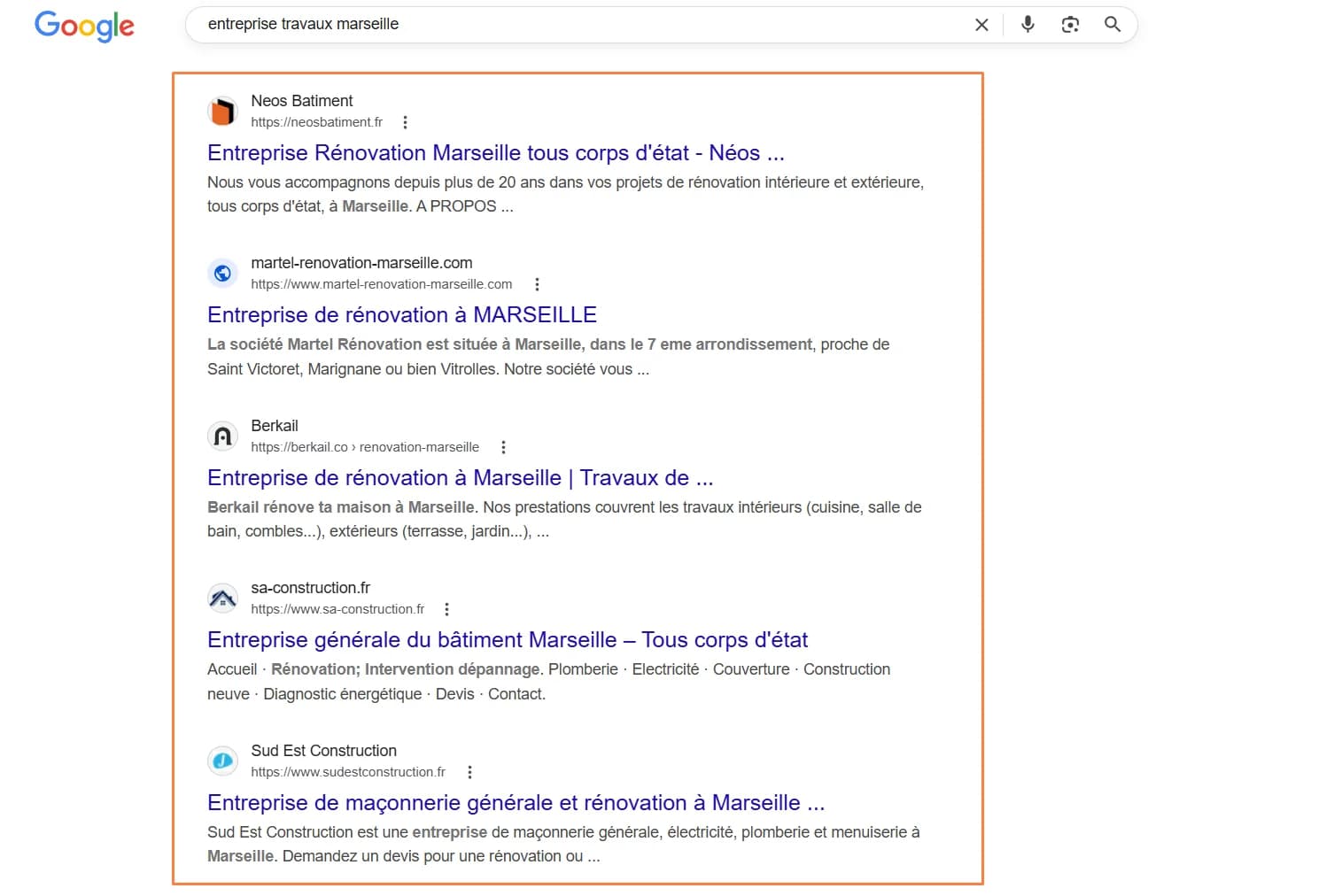Click the Berkail favicon

(x=222, y=436)
